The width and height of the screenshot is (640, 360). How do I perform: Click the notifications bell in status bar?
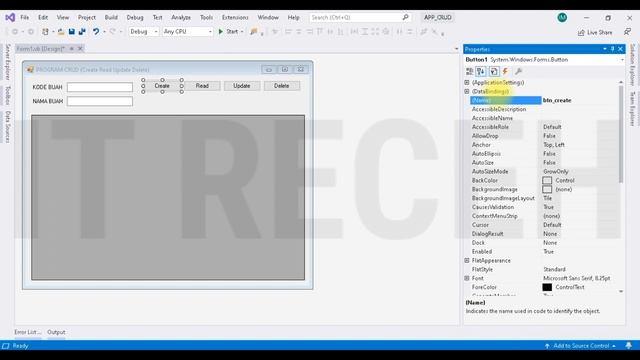coord(629,346)
